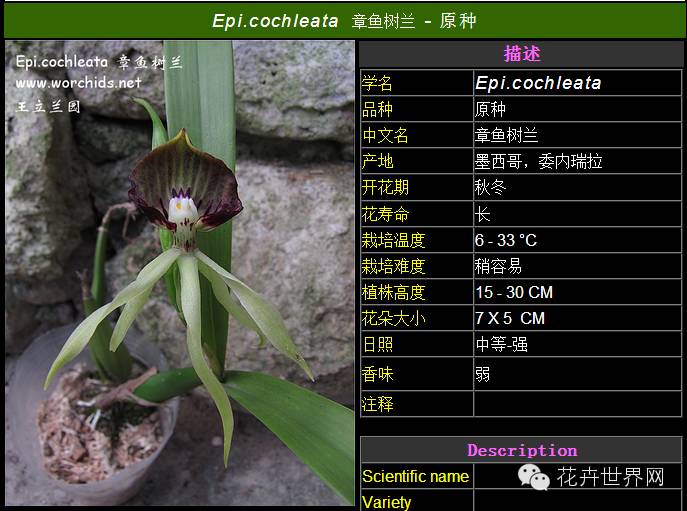Image resolution: width=687 pixels, height=511 pixels.
Task: Select the Scientific name row label
Action: coord(415,477)
